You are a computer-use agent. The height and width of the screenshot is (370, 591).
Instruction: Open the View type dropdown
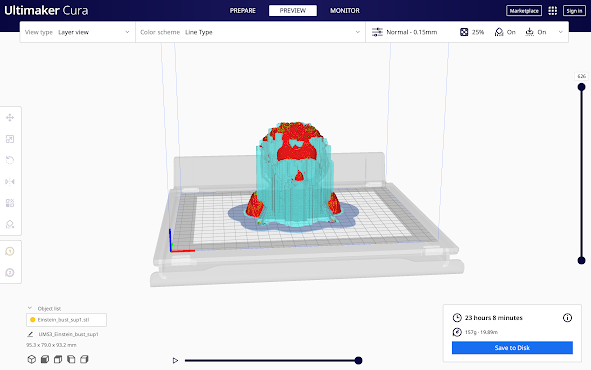(x=77, y=32)
